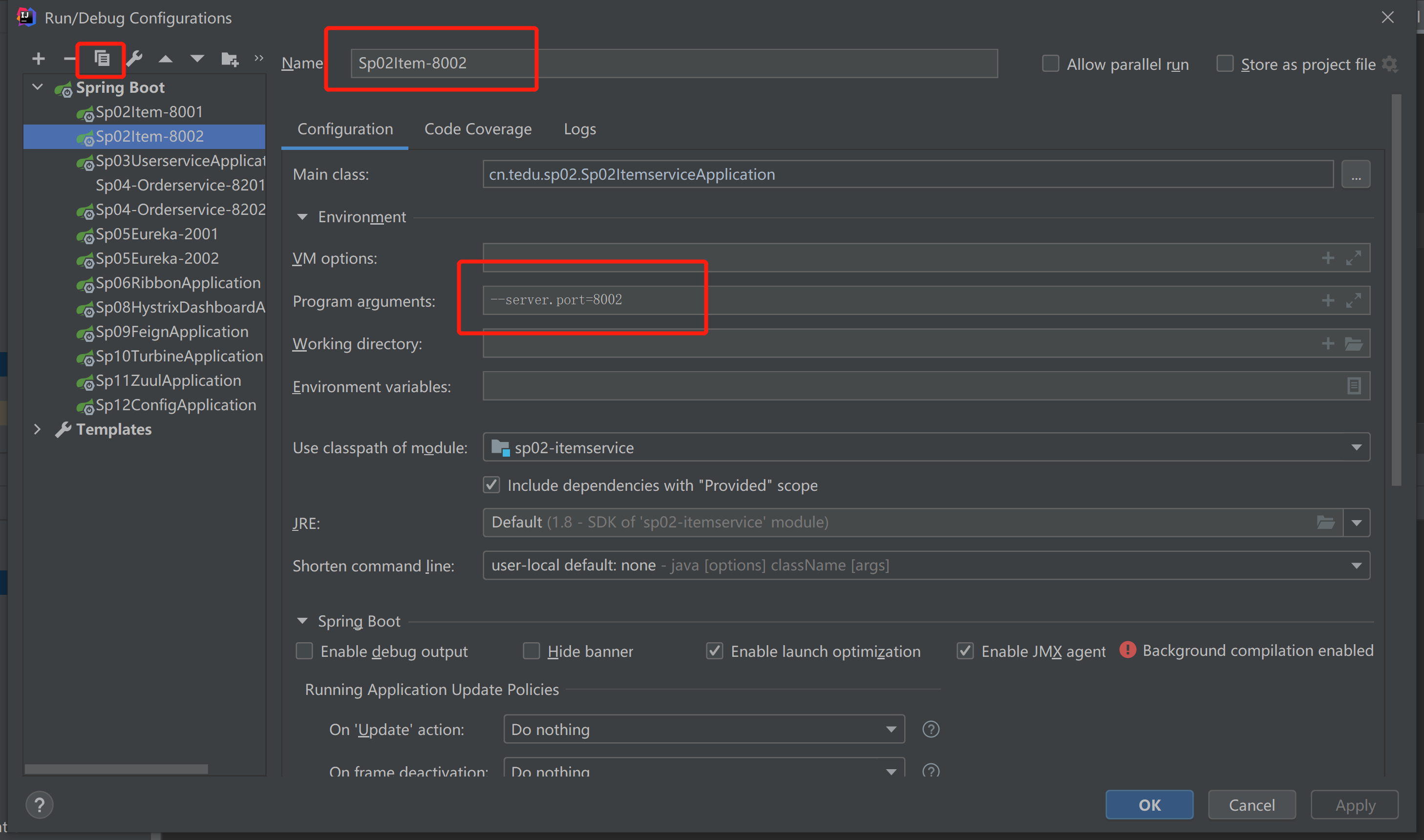Click the Main class browse button
The width and height of the screenshot is (1424, 840).
pos(1356,174)
